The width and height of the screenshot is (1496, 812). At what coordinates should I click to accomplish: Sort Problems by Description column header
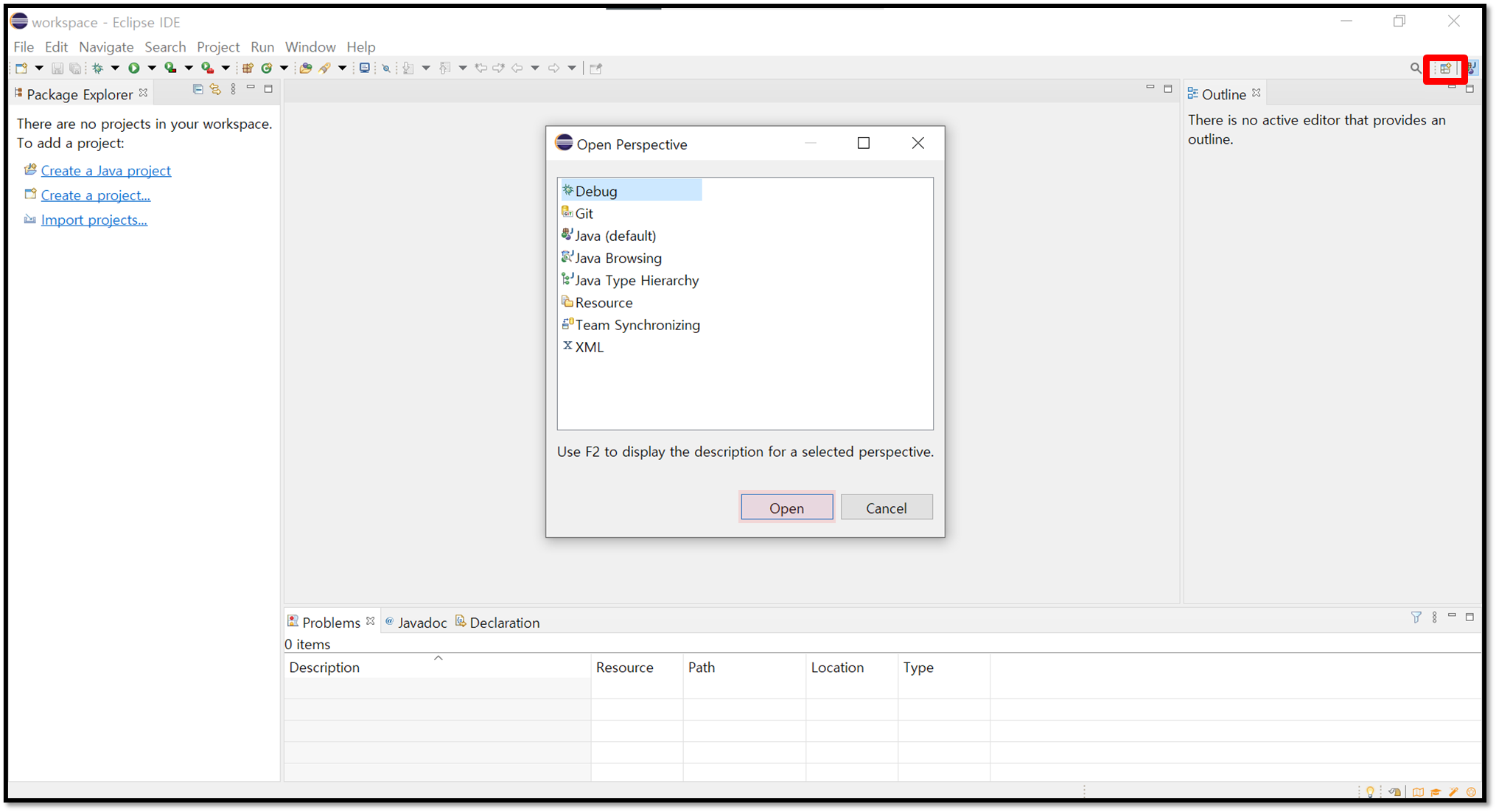438,666
